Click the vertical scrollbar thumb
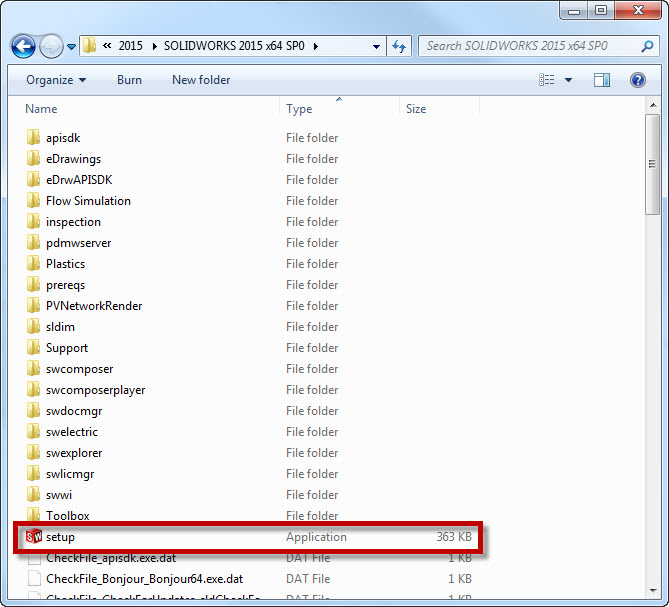Viewport: 669px width, 607px height. (652, 164)
